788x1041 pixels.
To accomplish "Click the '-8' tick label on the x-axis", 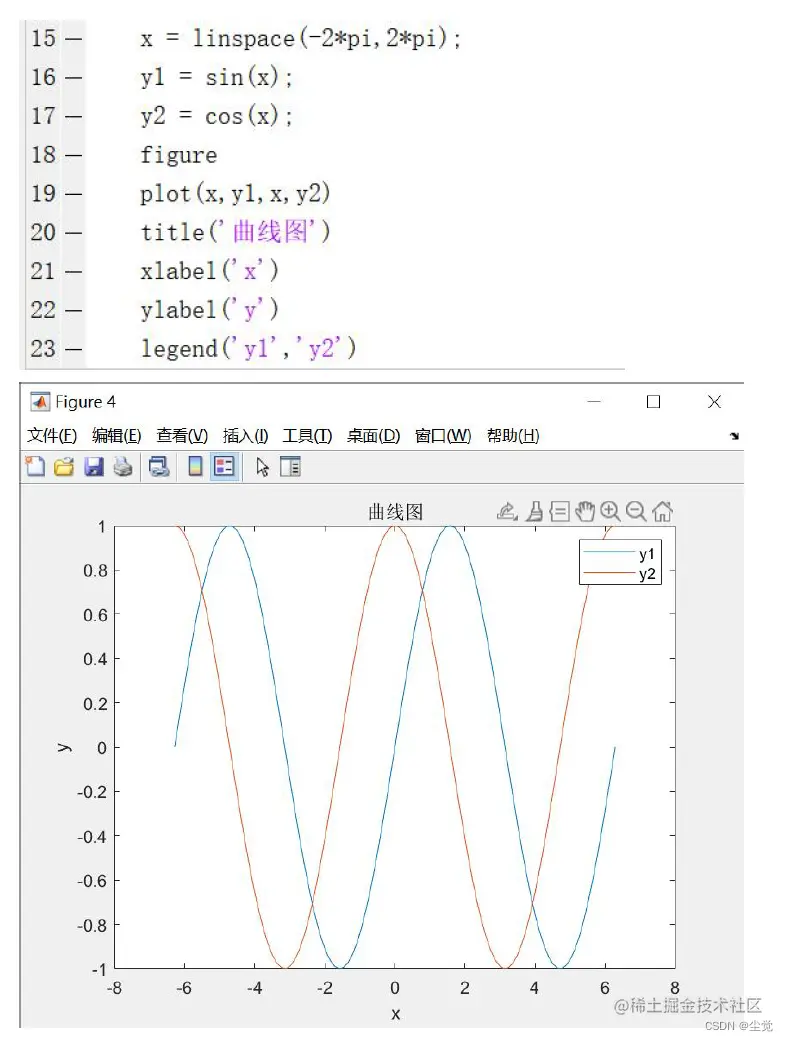I will pos(114,988).
